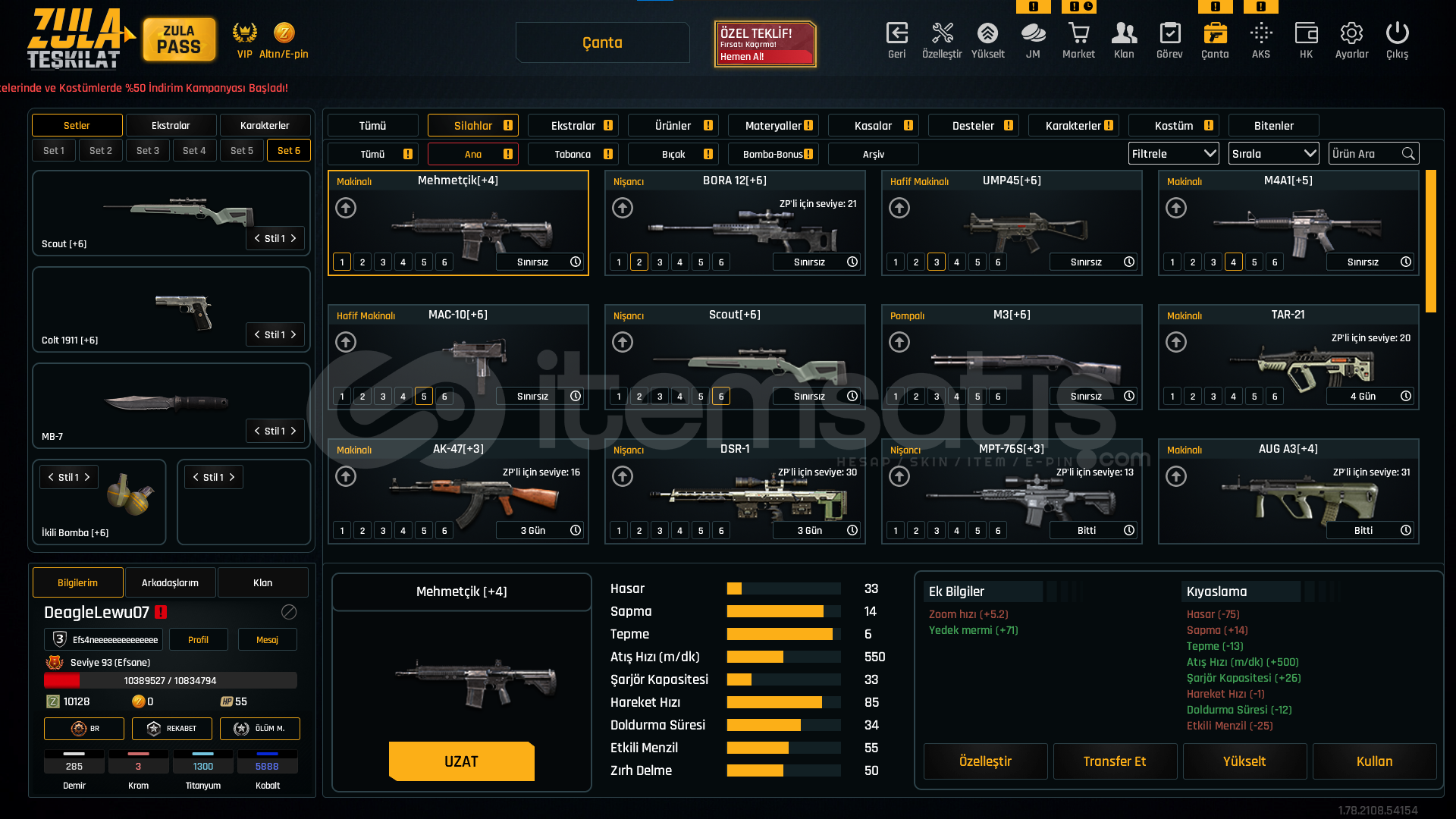Image resolution: width=1456 pixels, height=819 pixels.
Task: Next style arrow for Scout [+6] set slot
Action: pyautogui.click(x=293, y=238)
